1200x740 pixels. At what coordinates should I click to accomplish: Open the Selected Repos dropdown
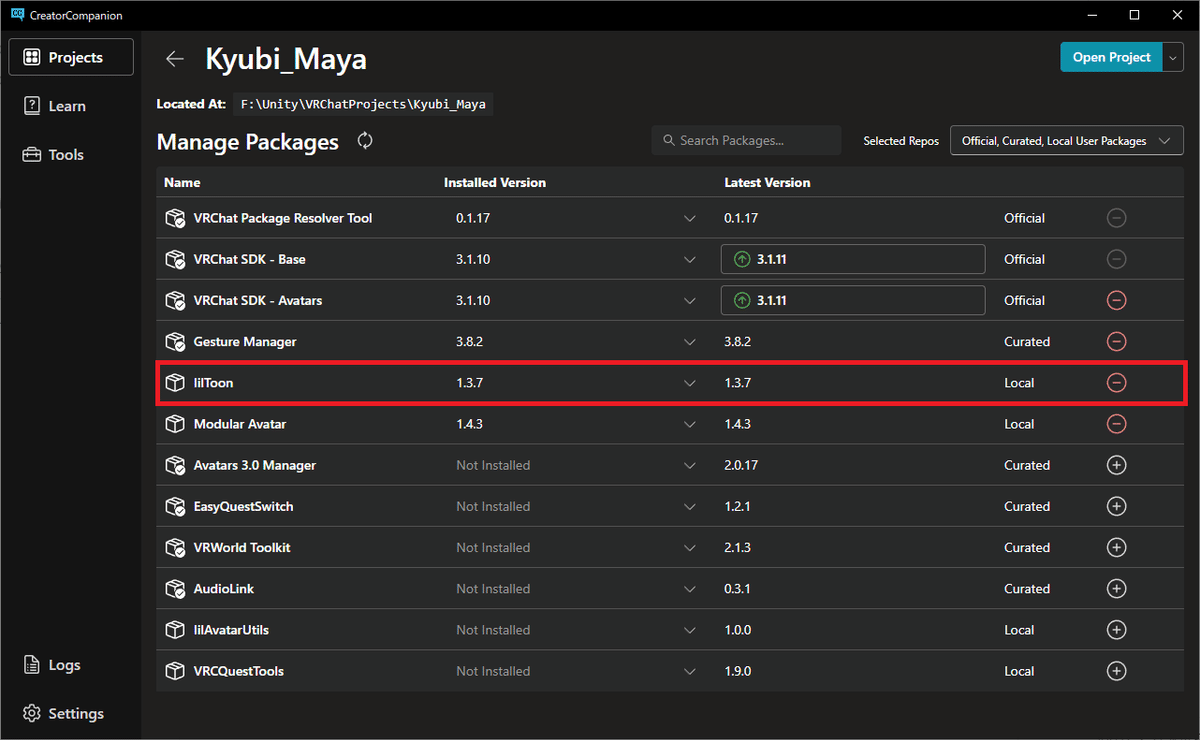coord(1066,141)
